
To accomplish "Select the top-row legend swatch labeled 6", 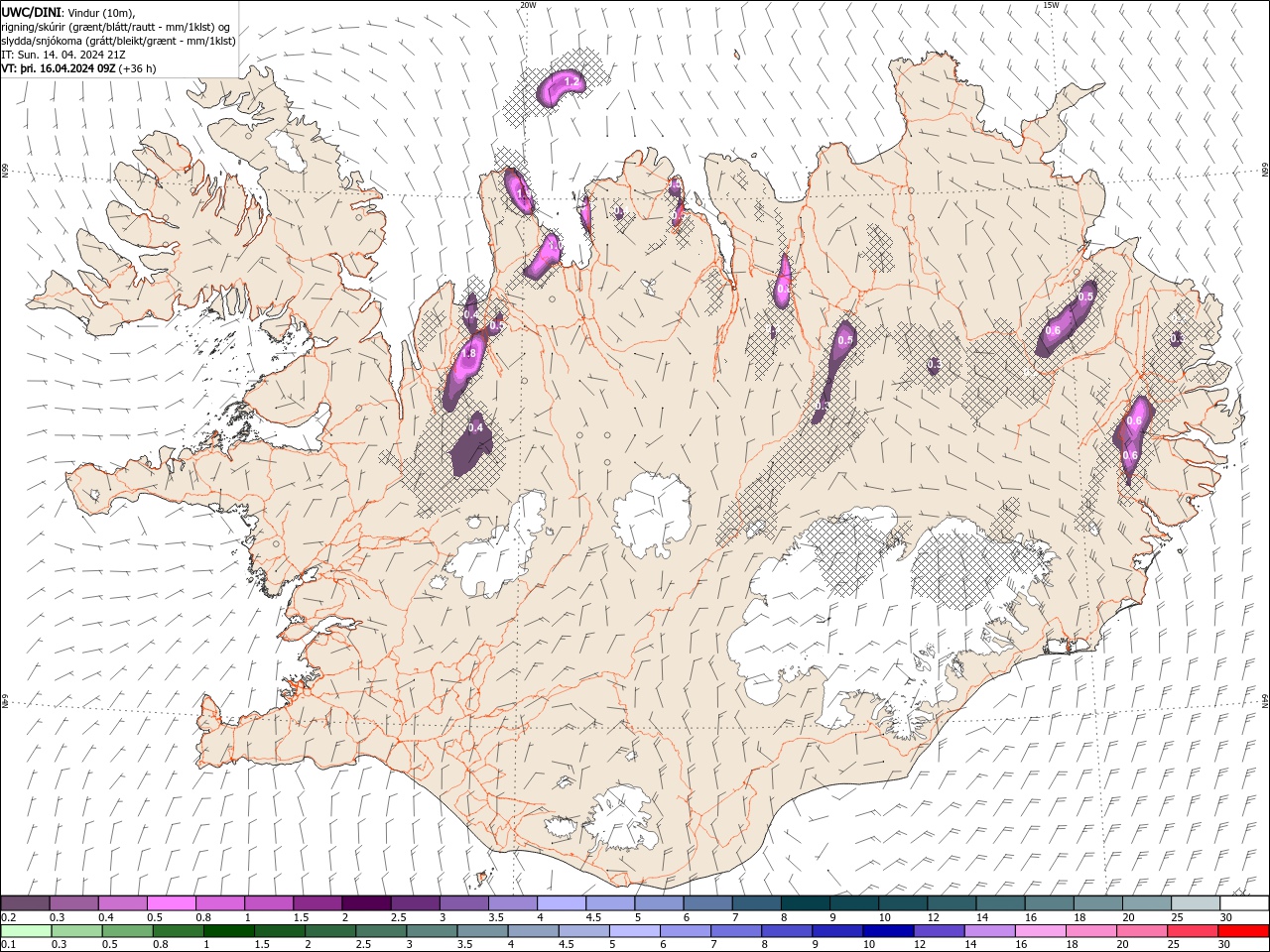I will click(707, 903).
